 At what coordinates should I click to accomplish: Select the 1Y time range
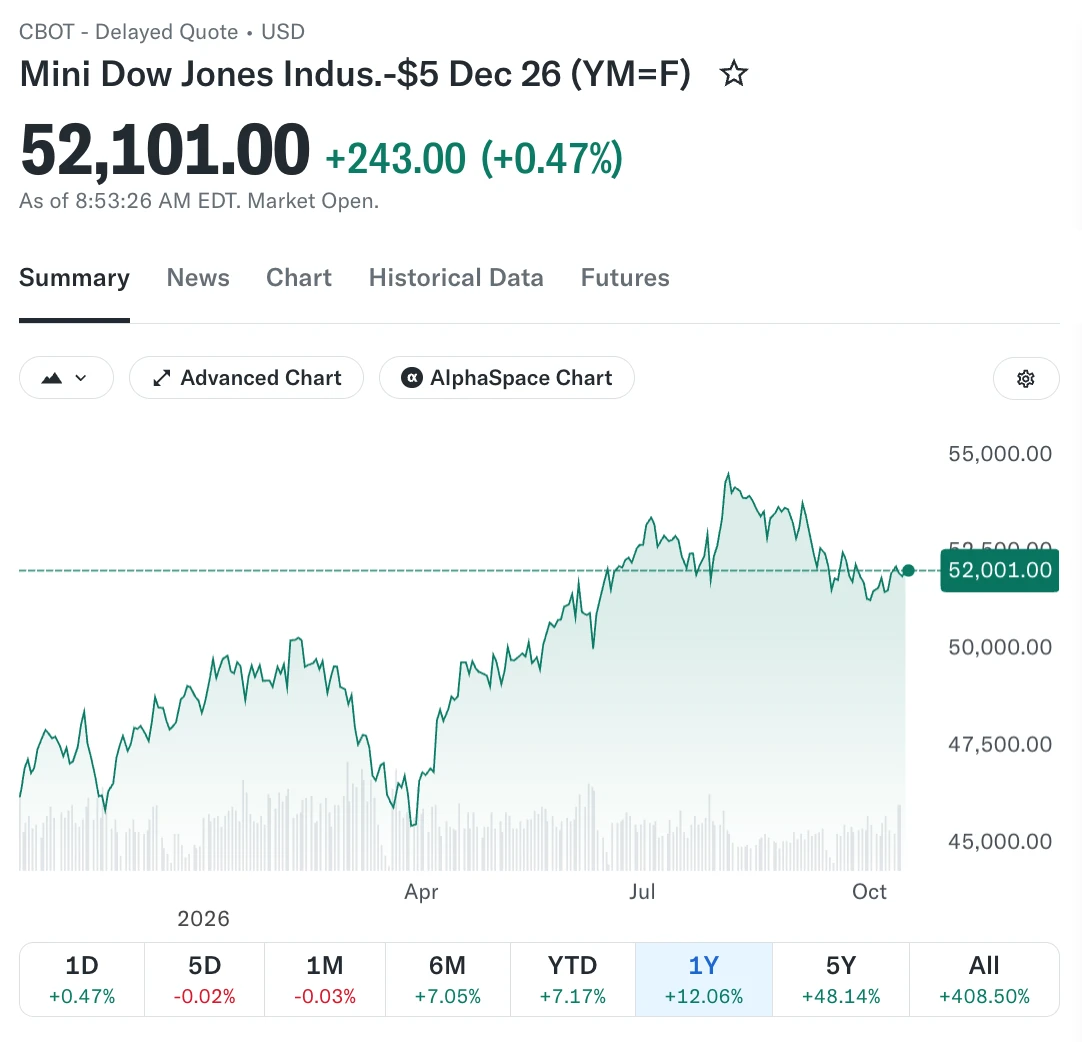704,979
